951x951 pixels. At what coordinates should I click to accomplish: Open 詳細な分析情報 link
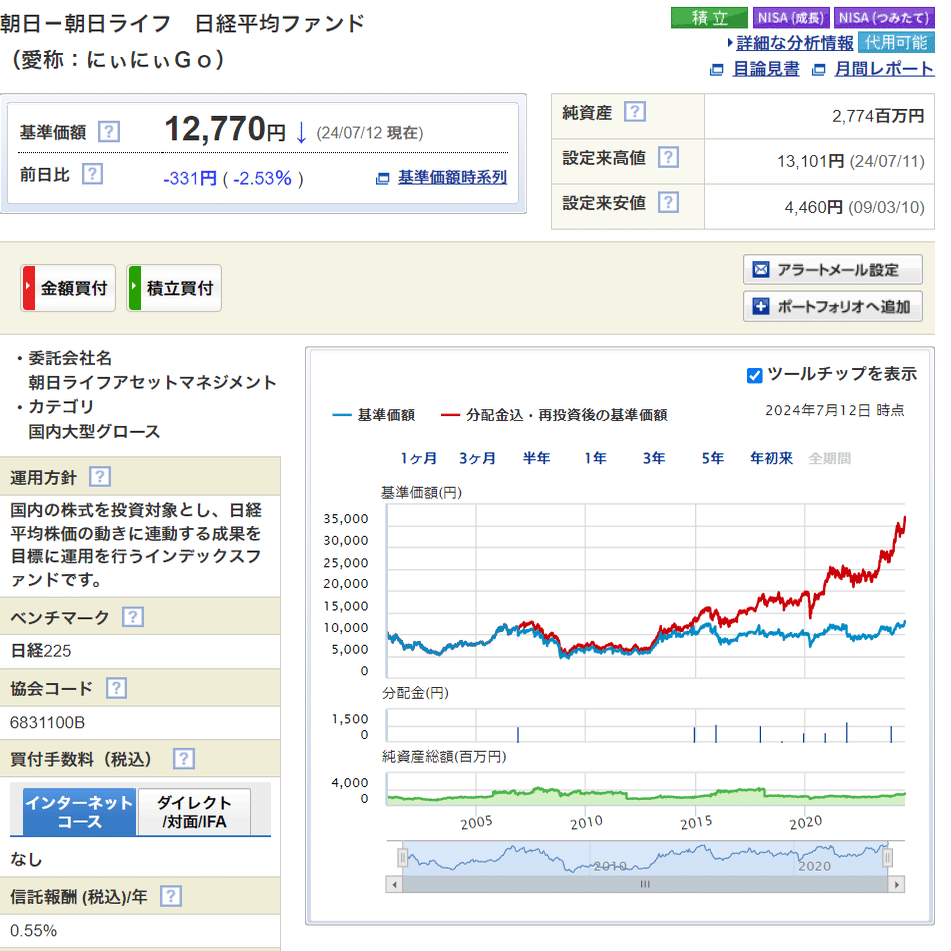pos(795,43)
